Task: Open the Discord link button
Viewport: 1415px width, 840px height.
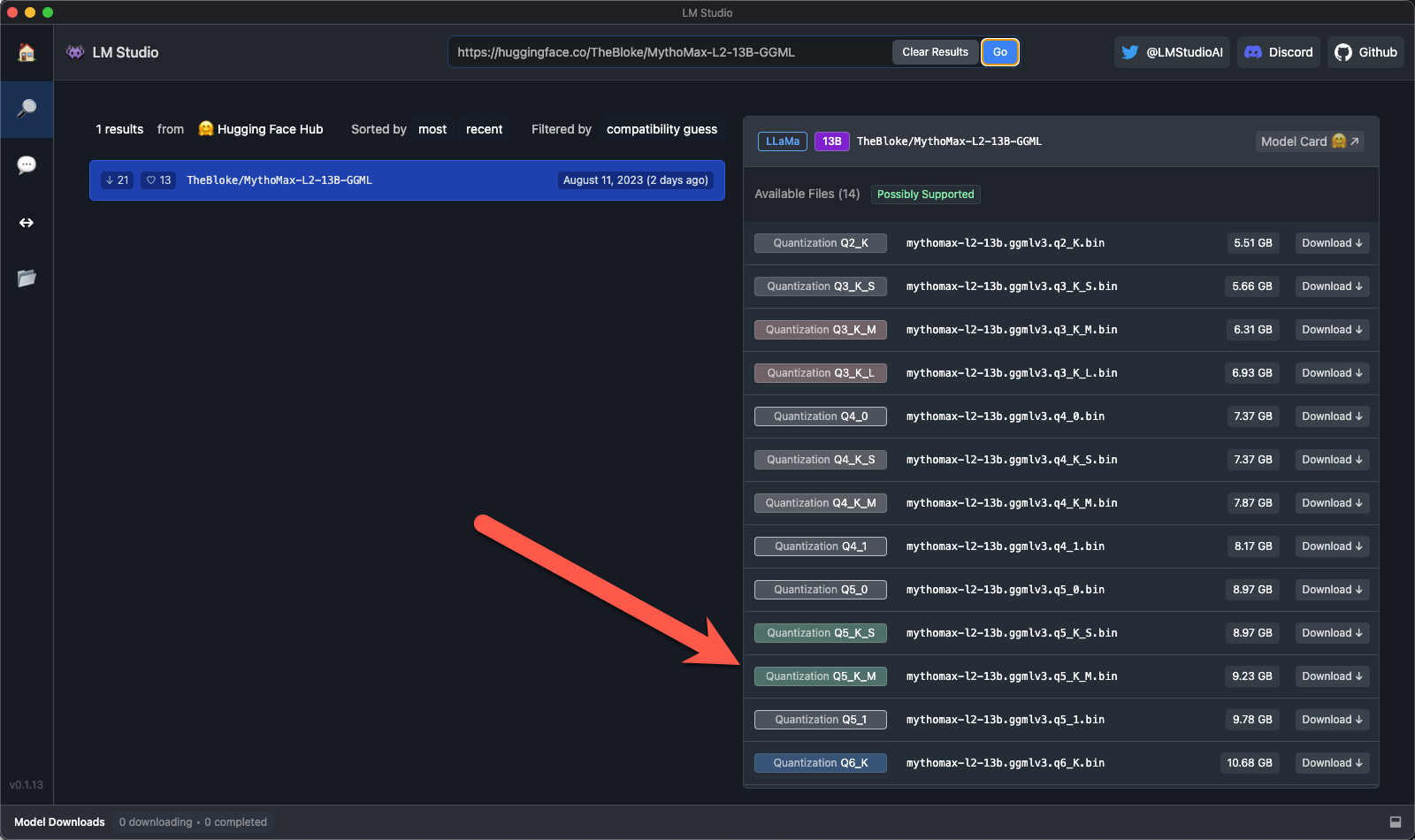Action: (x=1279, y=52)
